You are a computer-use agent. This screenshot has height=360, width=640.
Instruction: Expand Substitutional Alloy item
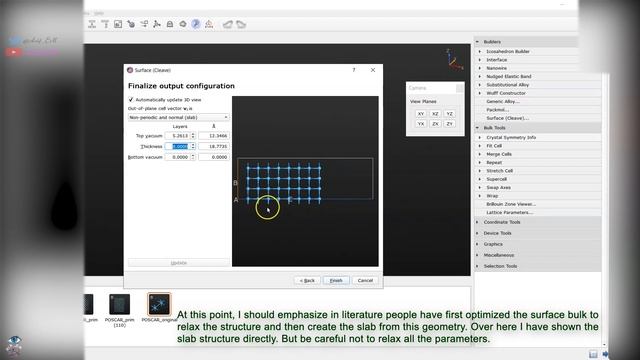(480, 85)
